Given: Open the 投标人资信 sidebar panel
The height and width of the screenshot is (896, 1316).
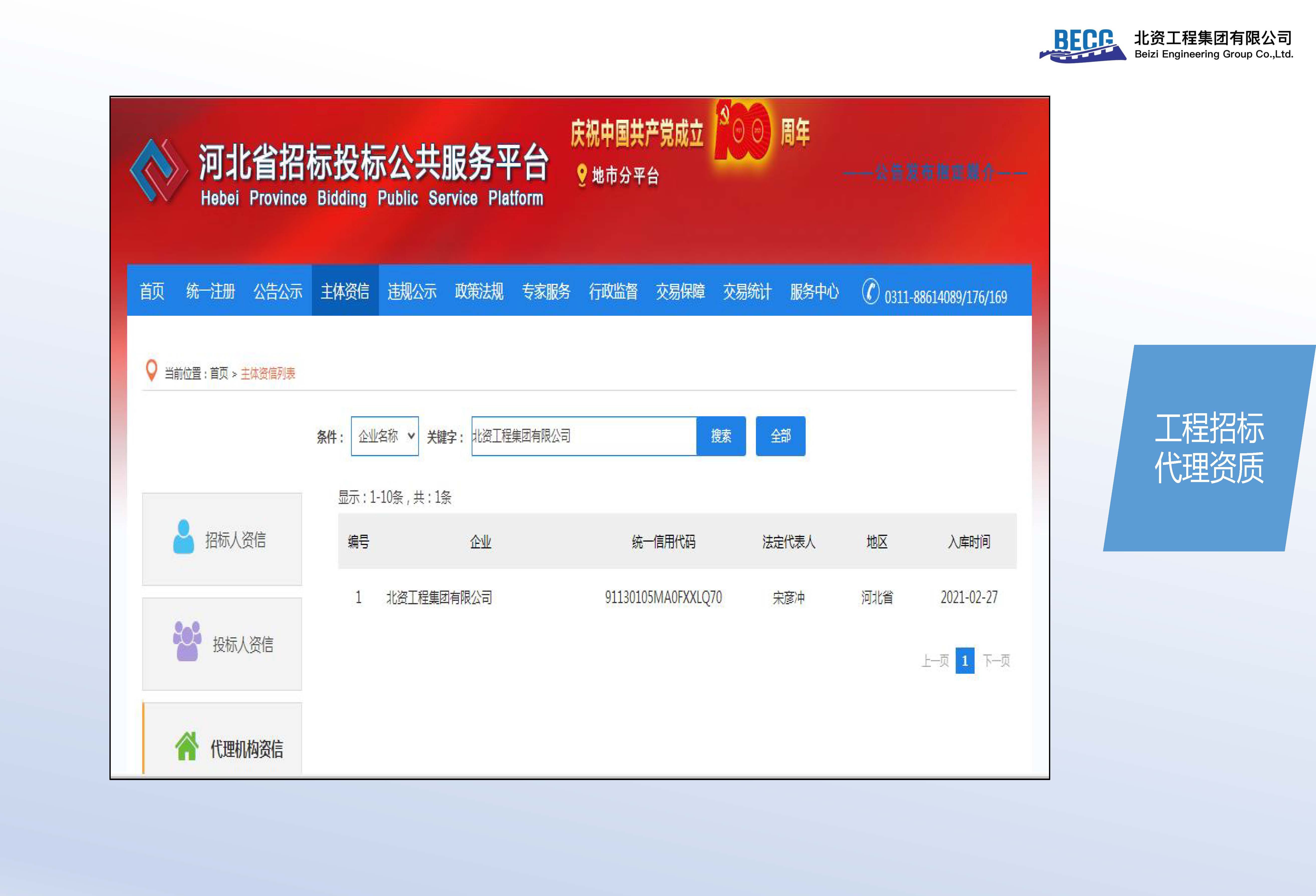Looking at the screenshot, I should point(222,644).
